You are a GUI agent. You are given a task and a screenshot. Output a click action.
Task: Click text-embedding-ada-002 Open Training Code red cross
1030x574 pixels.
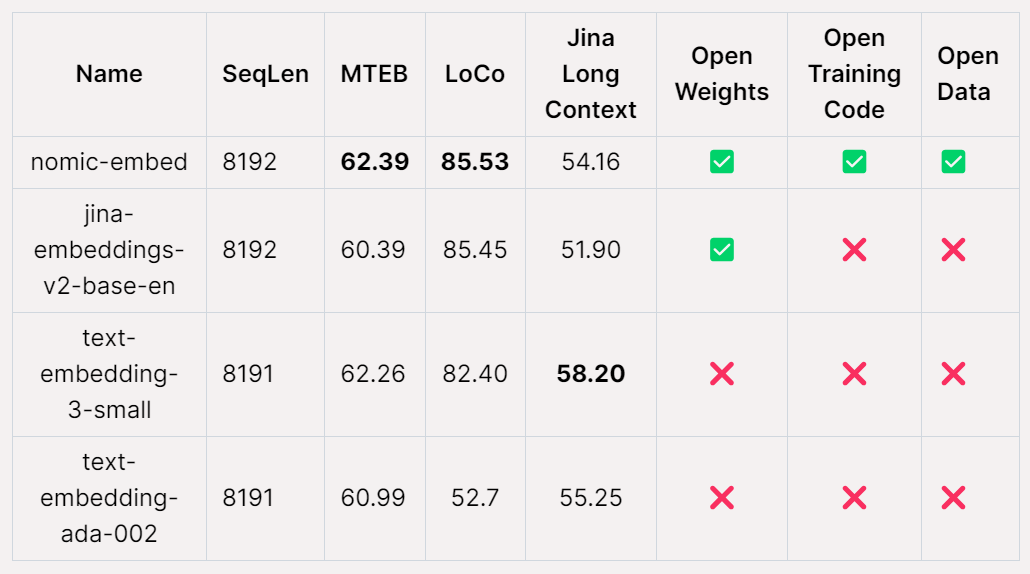point(854,497)
